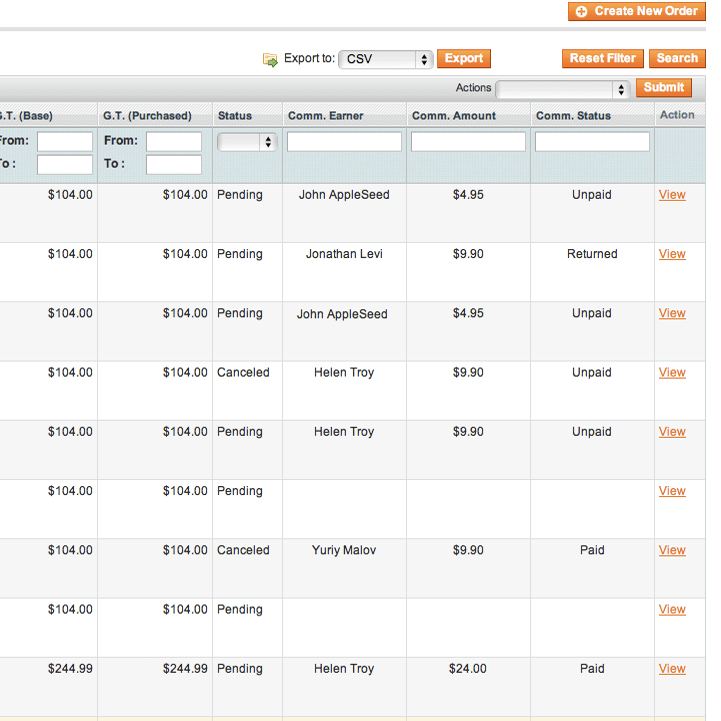Click the Comm. Status filter input
The height and width of the screenshot is (721, 721).
pos(592,142)
